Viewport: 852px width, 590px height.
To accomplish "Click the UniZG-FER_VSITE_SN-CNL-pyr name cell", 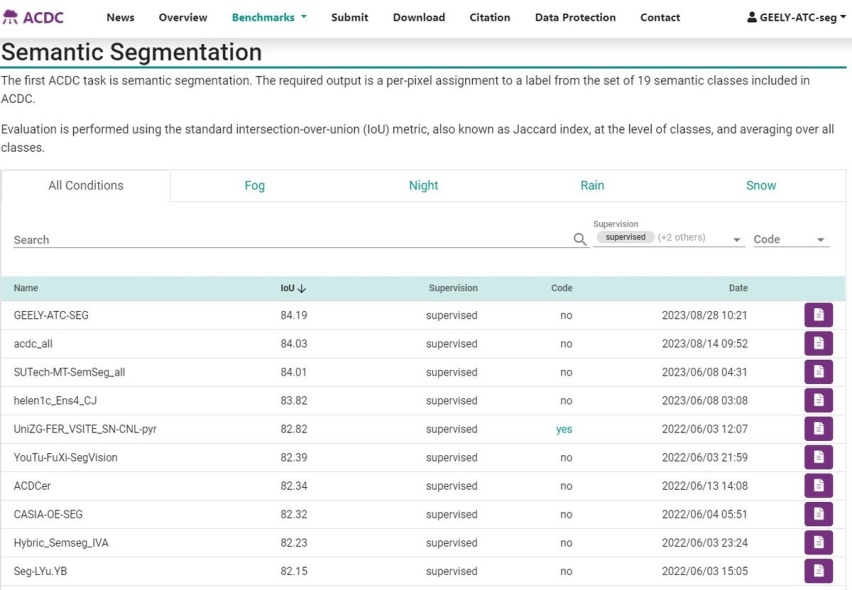I will pos(85,429).
